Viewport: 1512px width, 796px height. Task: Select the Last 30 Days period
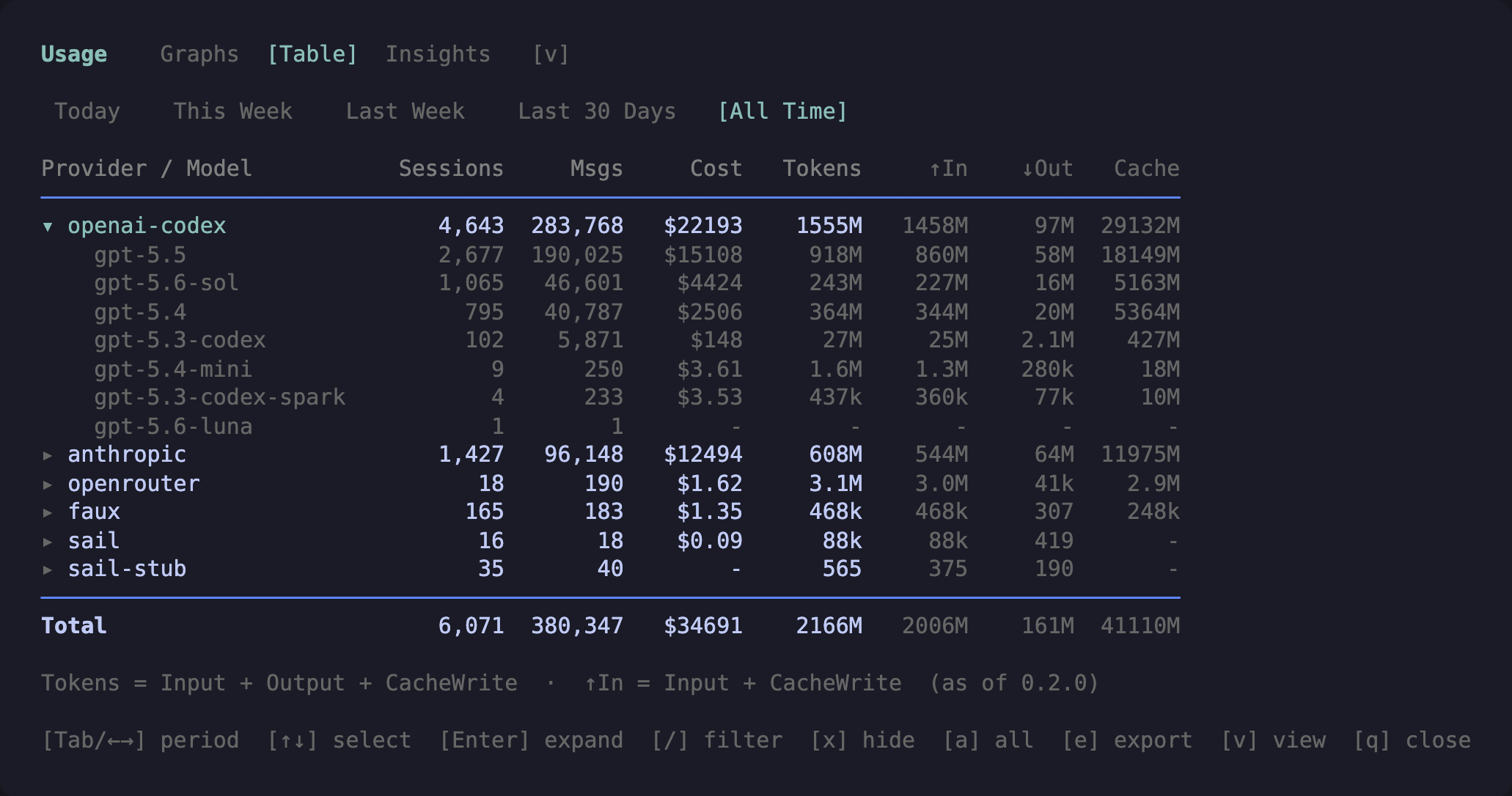[597, 111]
